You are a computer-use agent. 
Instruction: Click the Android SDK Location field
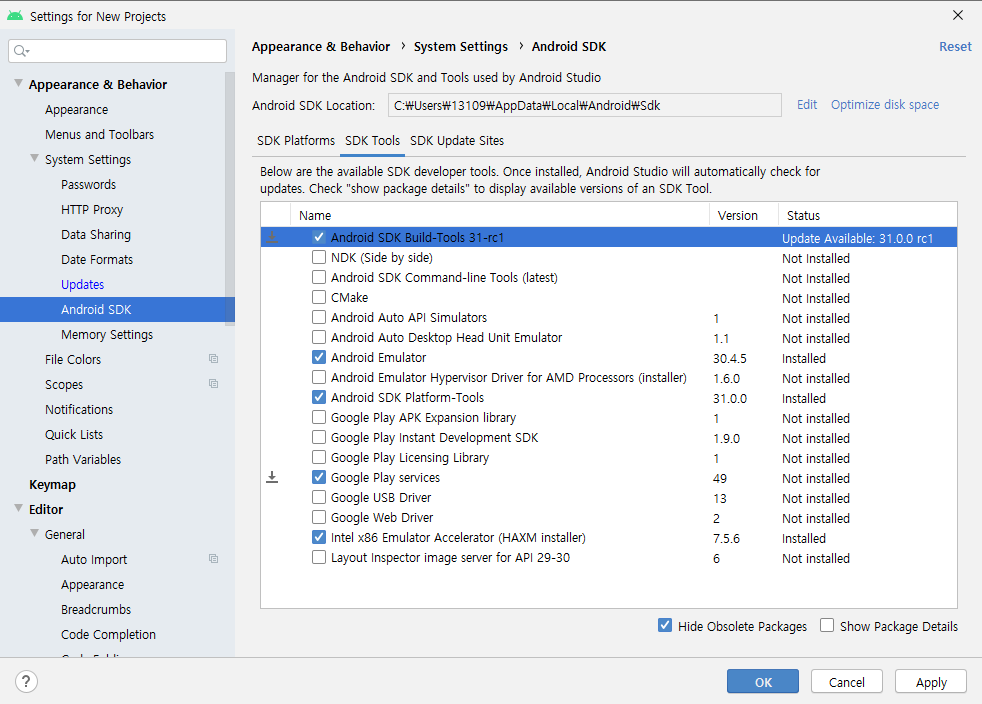pos(584,105)
